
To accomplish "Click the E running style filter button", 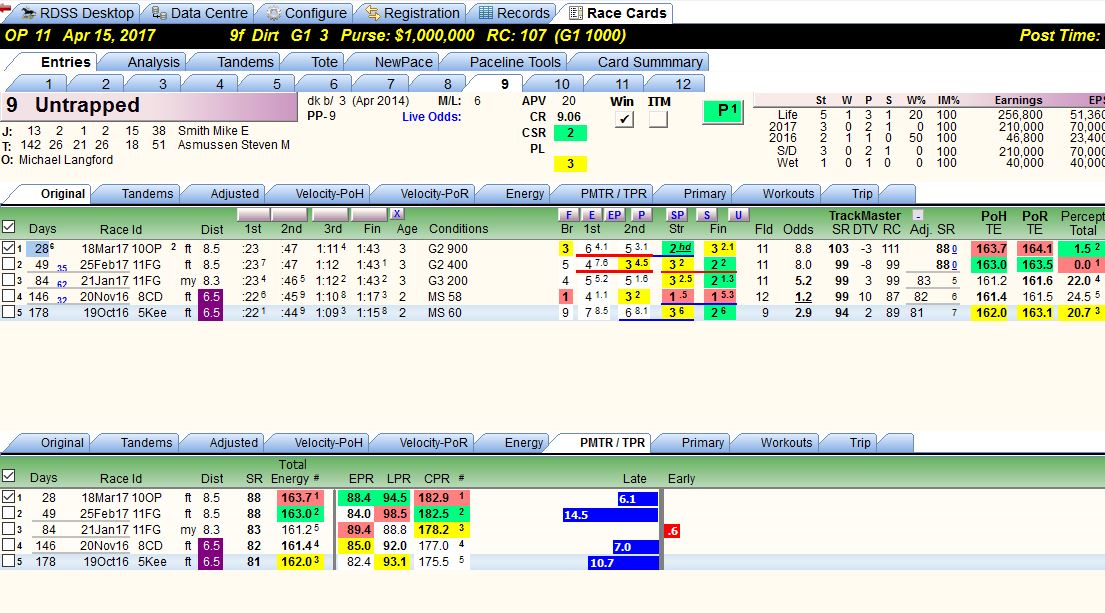I will coord(592,215).
